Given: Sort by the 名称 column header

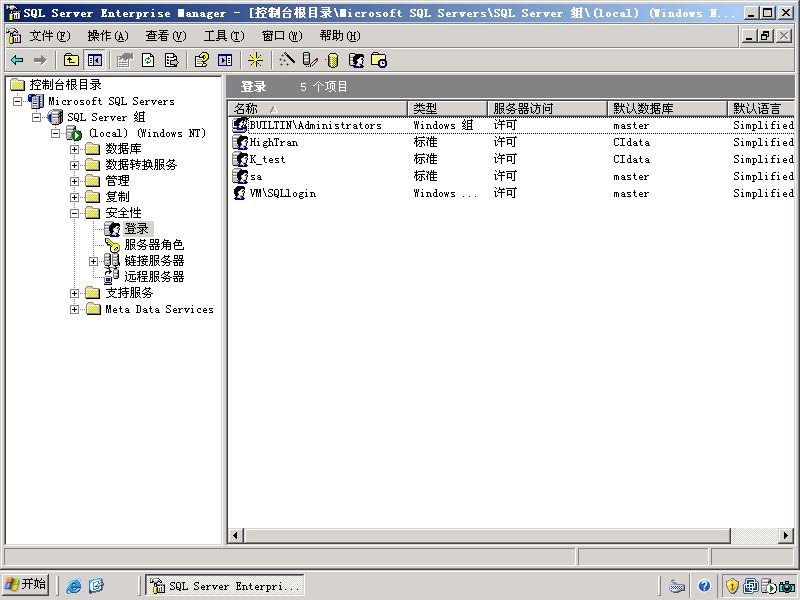Looking at the screenshot, I should click(317, 108).
